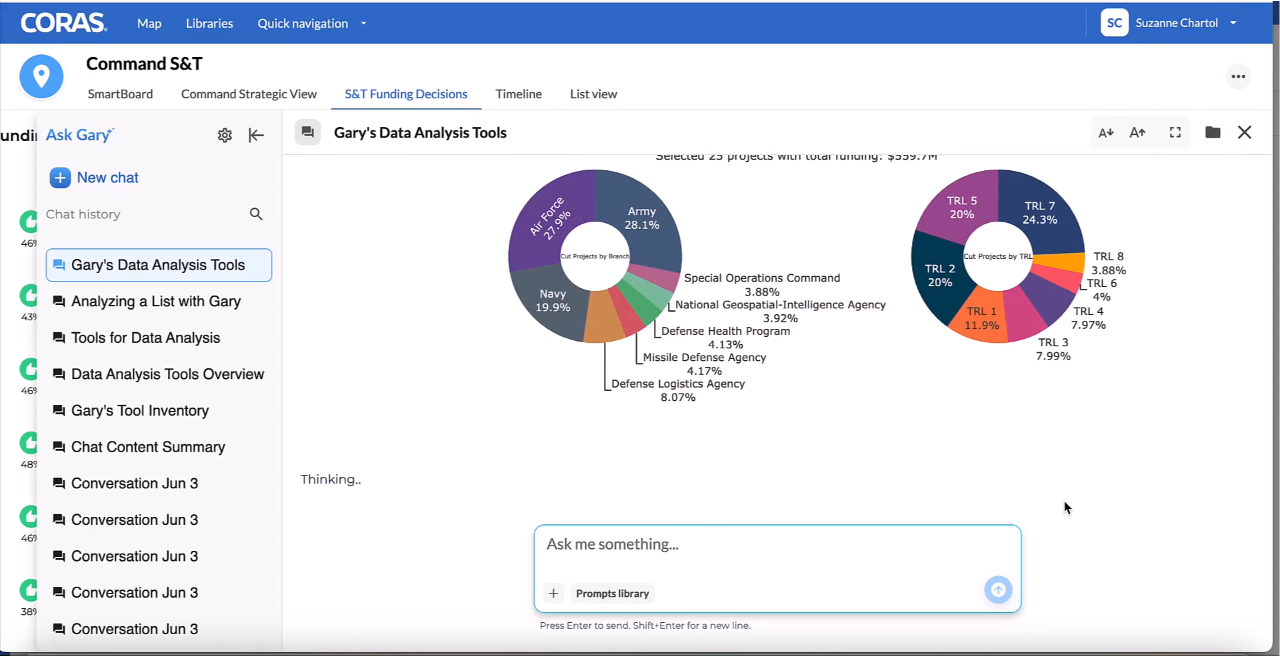Switch to Command Strategic View tab
Viewport: 1280px width, 656px height.
[249, 94]
